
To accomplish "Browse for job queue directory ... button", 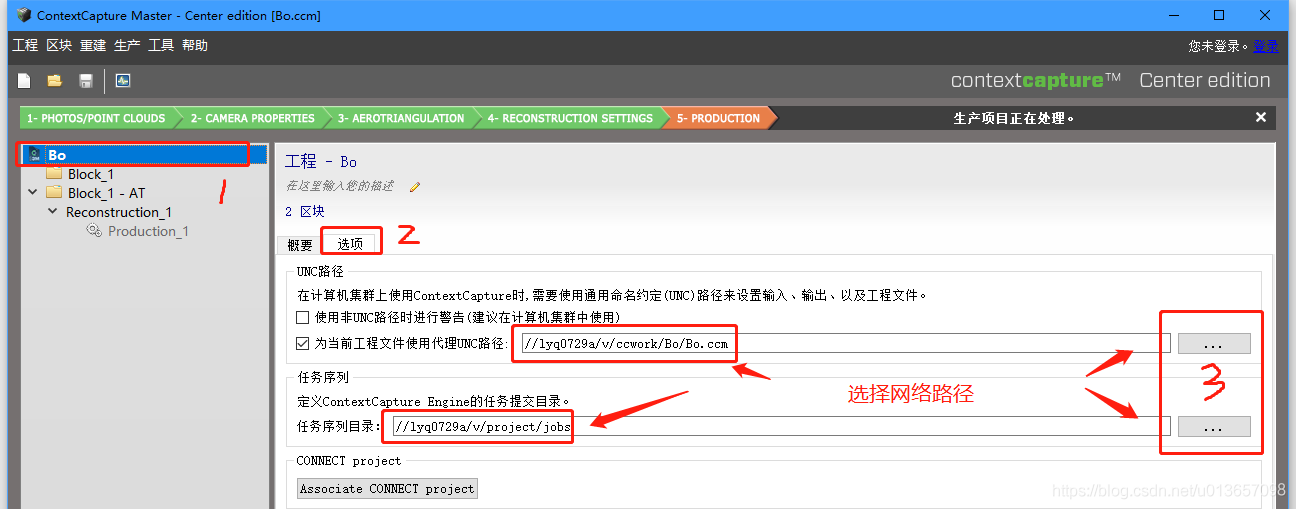I will tap(1214, 427).
